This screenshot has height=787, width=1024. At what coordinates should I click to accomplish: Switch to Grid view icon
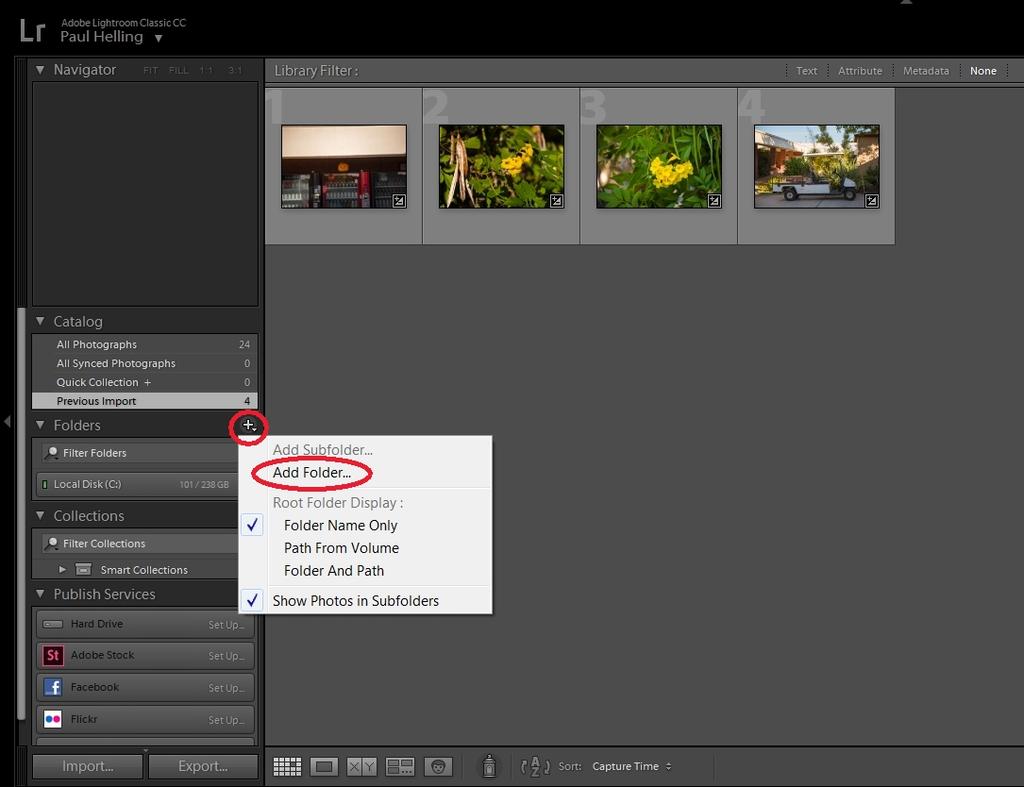coord(287,767)
